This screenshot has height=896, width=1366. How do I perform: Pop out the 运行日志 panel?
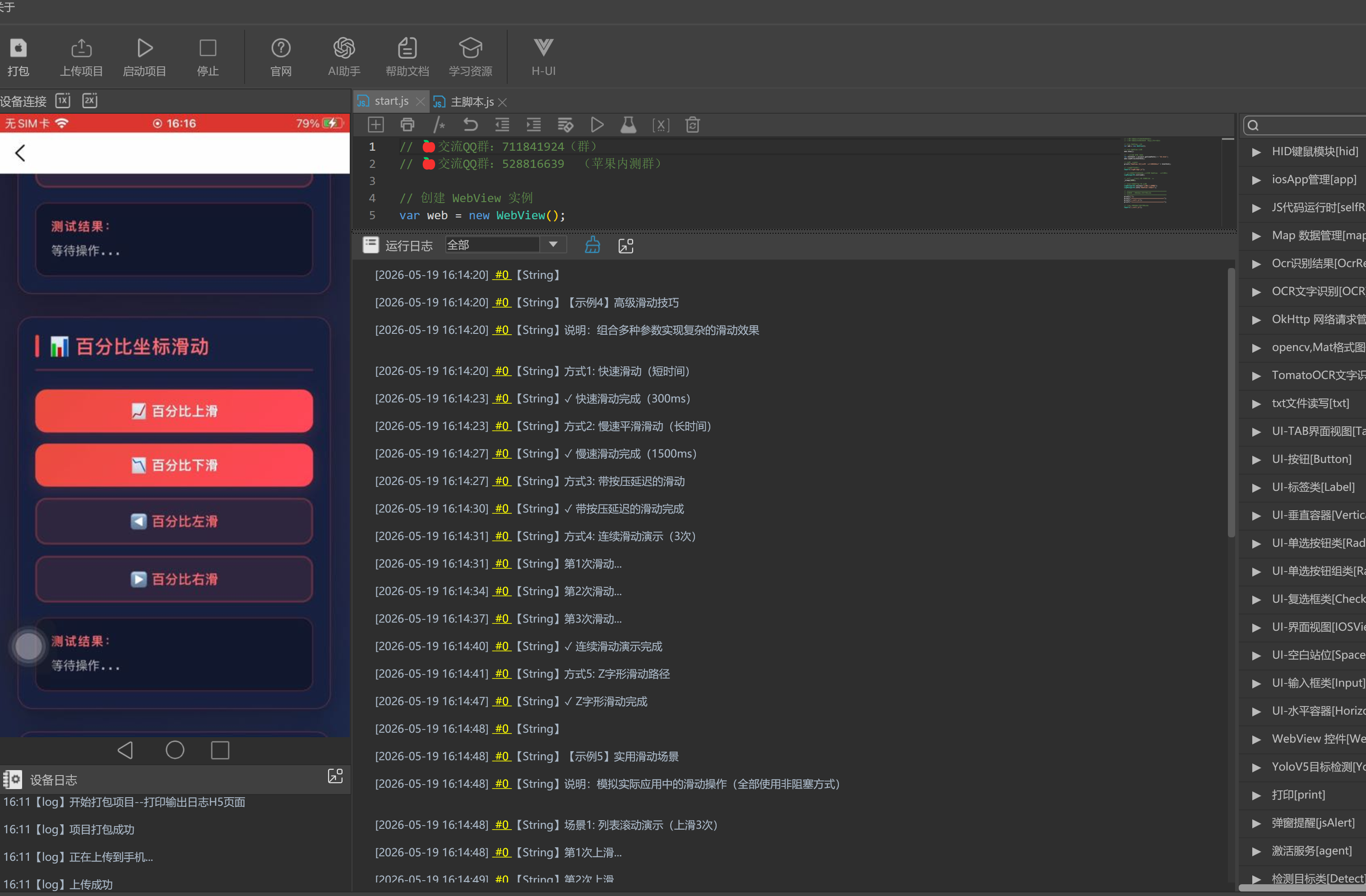tap(625, 245)
